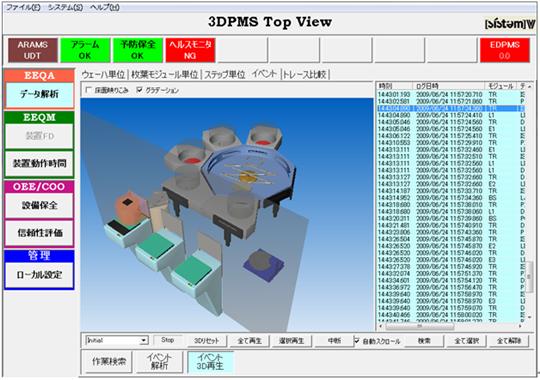
Task: Open ローカル設定 under 管理
Action: click(x=39, y=275)
